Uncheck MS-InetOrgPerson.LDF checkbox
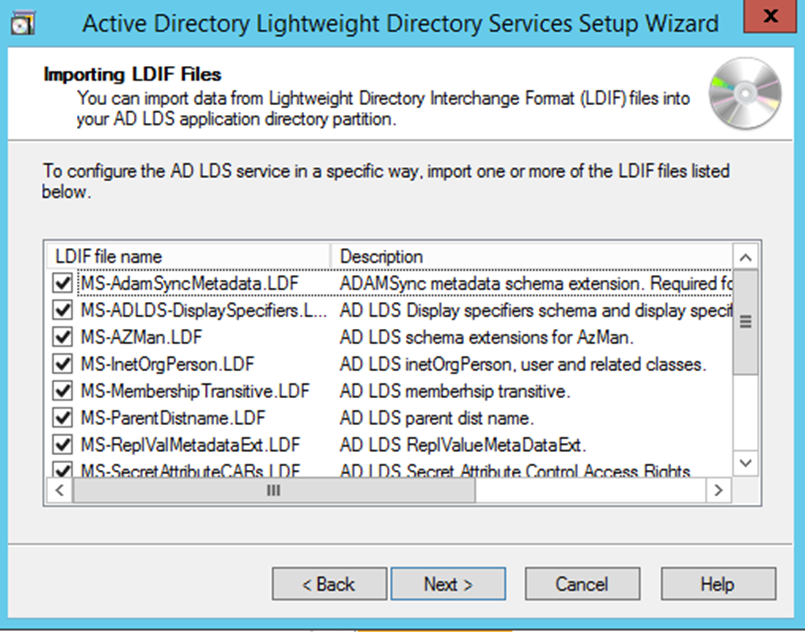The image size is (805, 632). [63, 364]
